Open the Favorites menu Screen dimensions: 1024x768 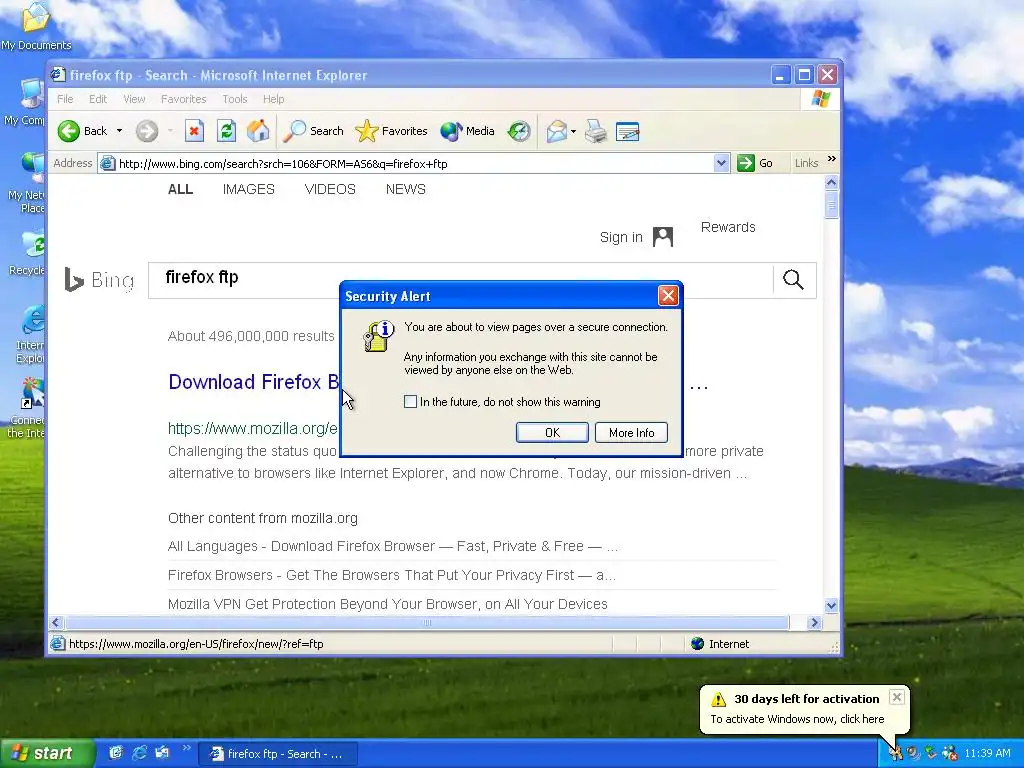184,99
